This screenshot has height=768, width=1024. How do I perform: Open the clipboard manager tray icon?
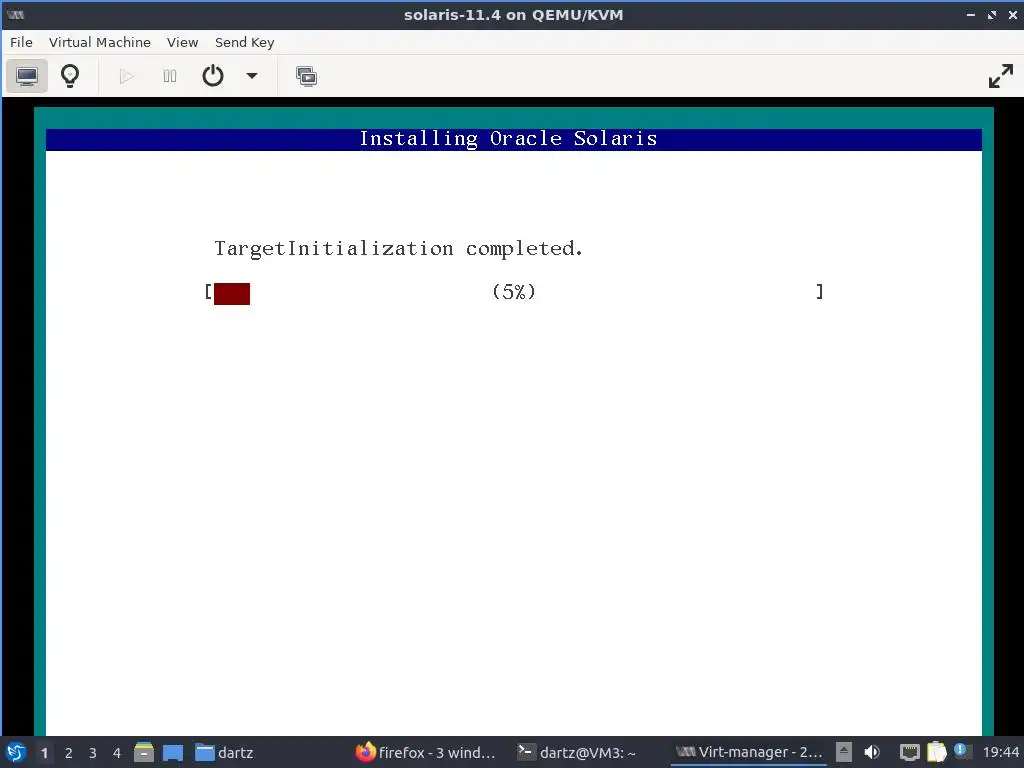(936, 752)
